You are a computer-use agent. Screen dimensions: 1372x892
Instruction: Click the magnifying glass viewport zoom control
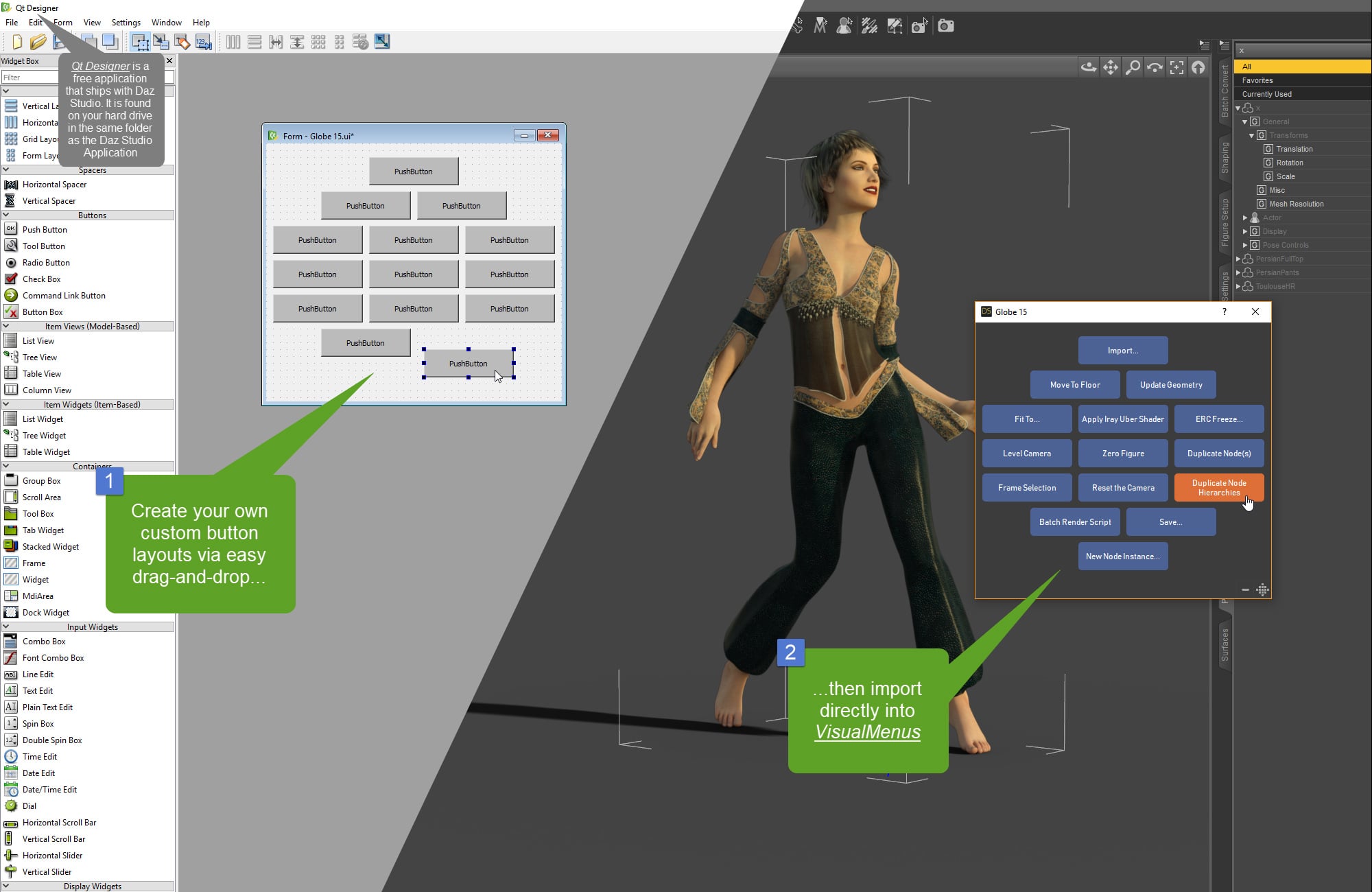pyautogui.click(x=1133, y=68)
